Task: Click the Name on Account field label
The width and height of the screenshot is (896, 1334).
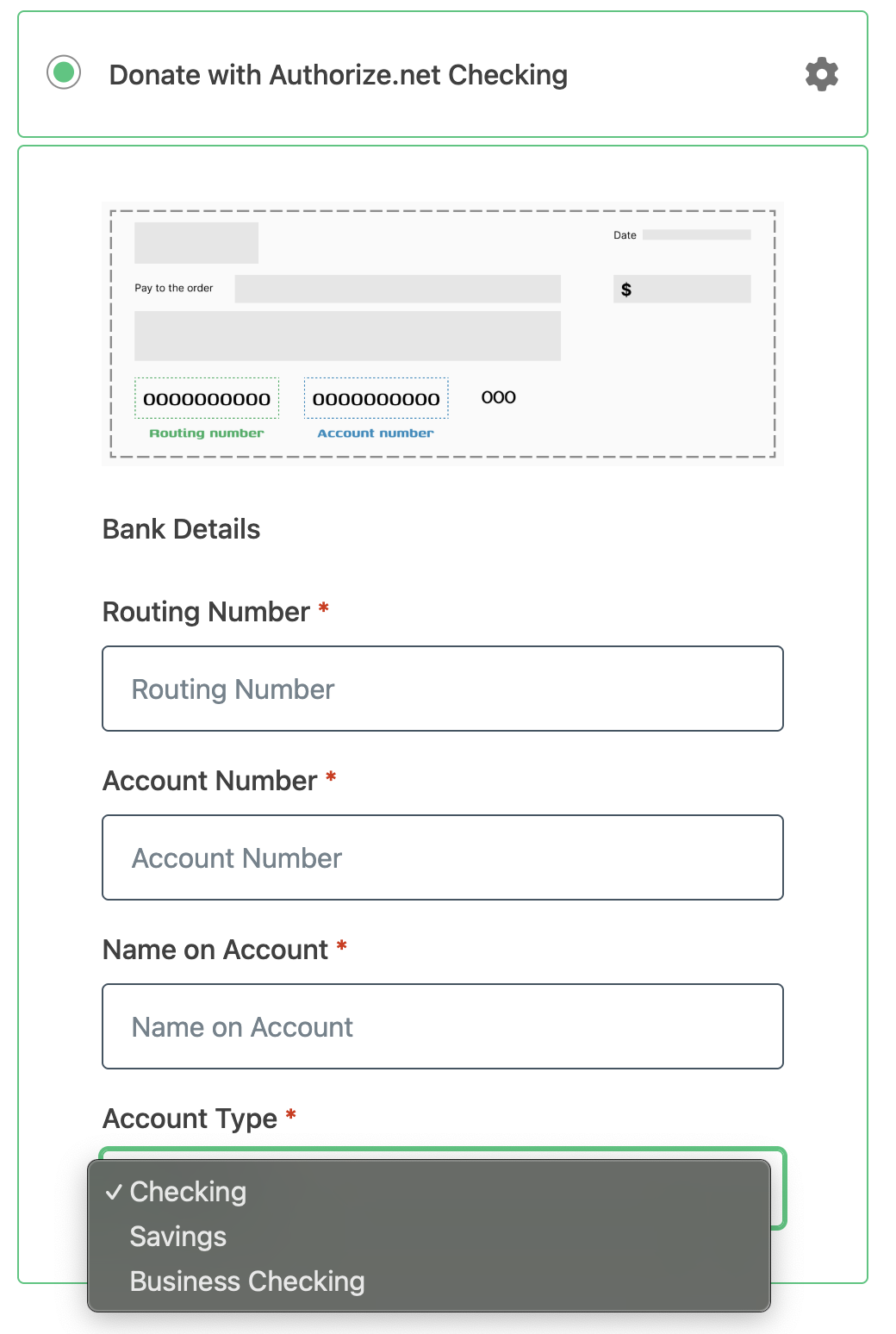Action: [x=215, y=950]
